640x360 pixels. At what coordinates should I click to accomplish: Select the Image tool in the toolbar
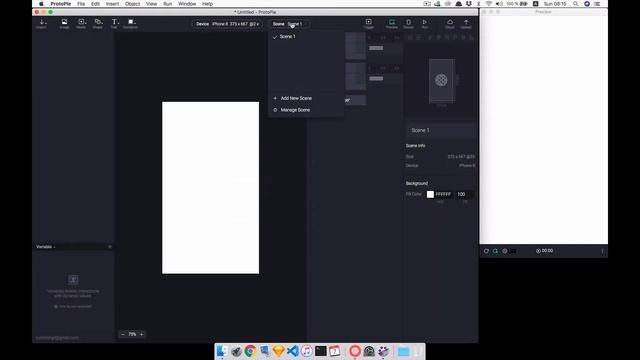click(64, 24)
